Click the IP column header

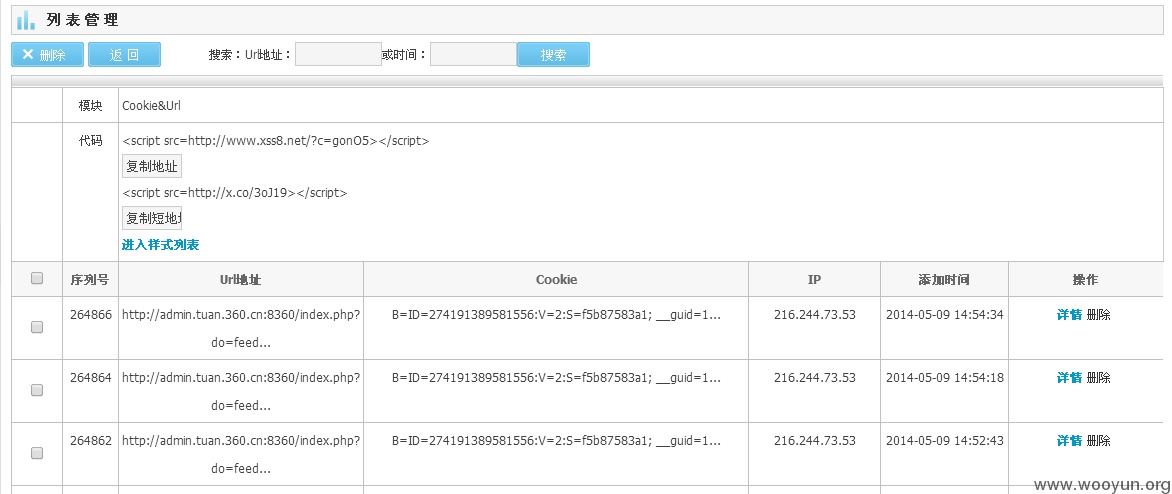814,280
